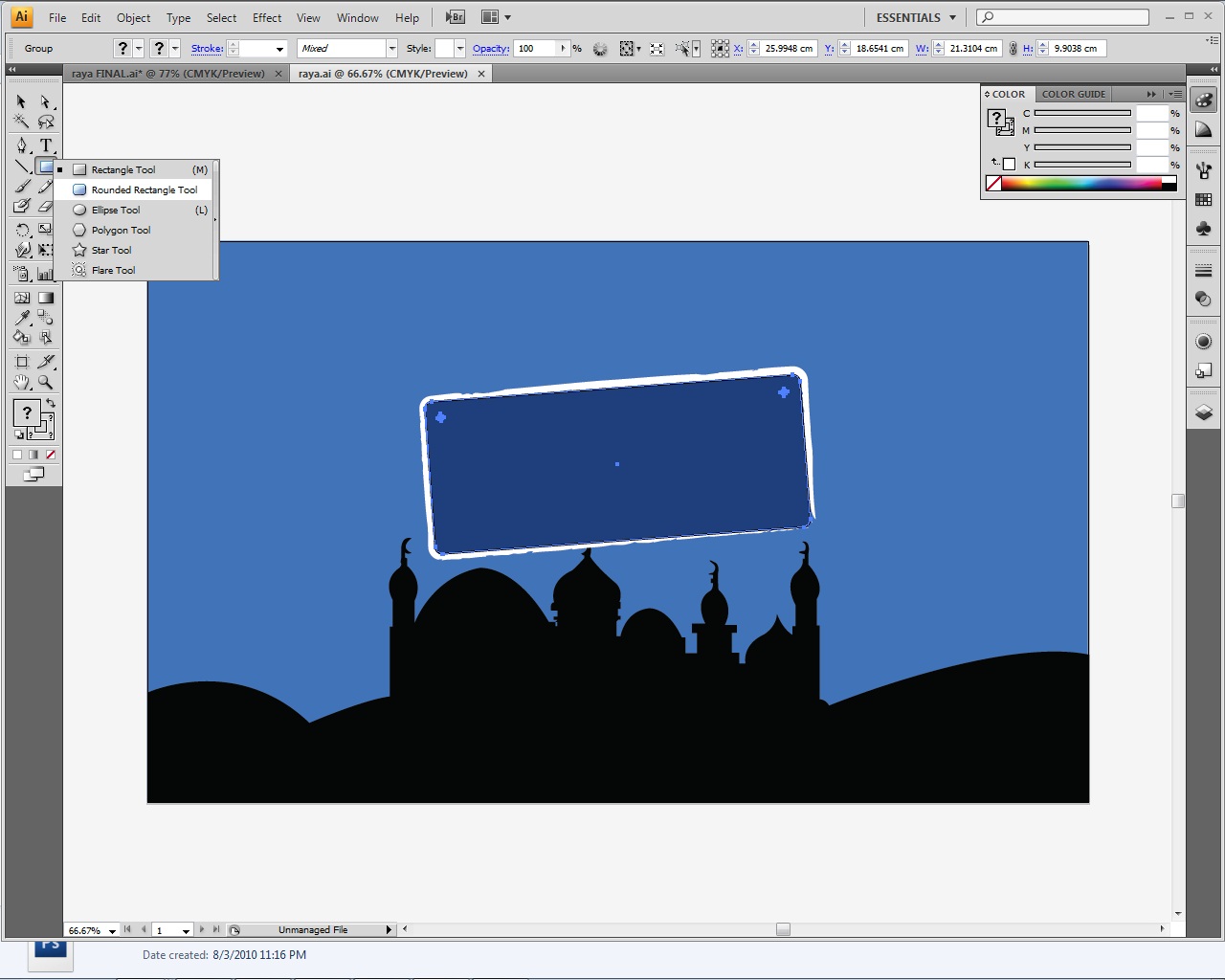Choose the Eyedropper tool
This screenshot has width=1225, height=980.
click(x=21, y=316)
